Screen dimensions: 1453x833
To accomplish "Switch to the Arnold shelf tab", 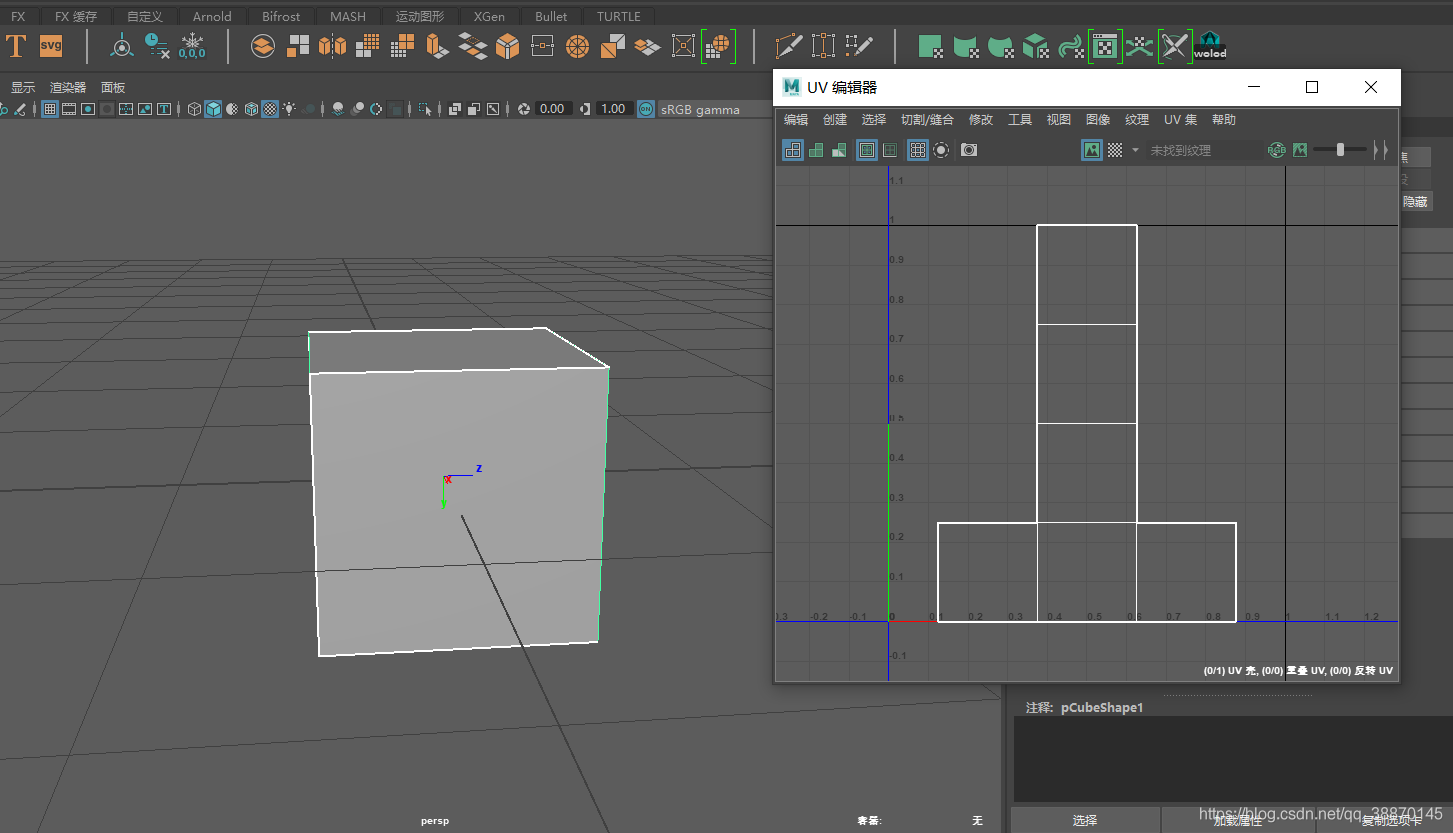I will [212, 16].
